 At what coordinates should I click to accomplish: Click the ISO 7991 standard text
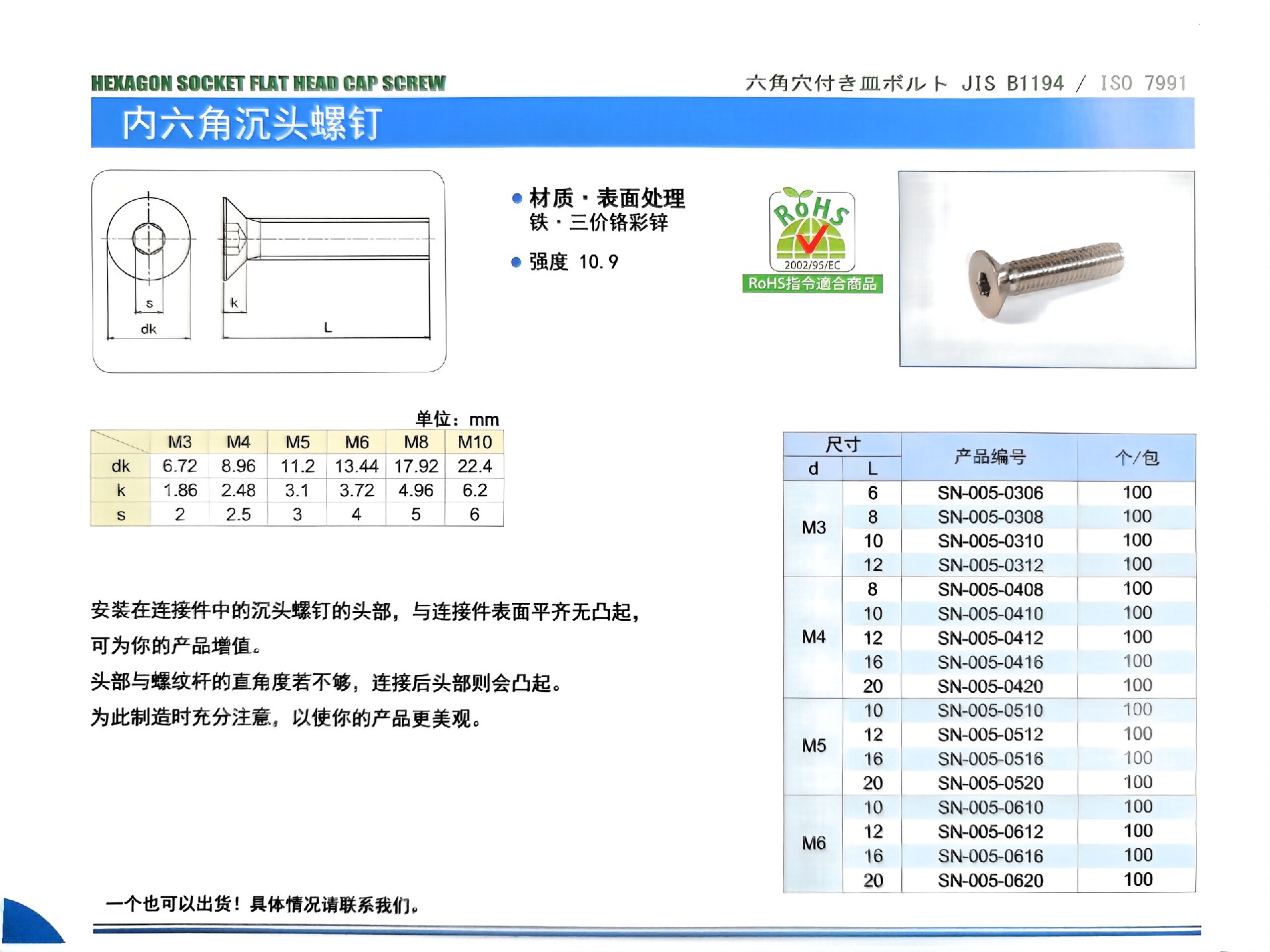pyautogui.click(x=1144, y=83)
